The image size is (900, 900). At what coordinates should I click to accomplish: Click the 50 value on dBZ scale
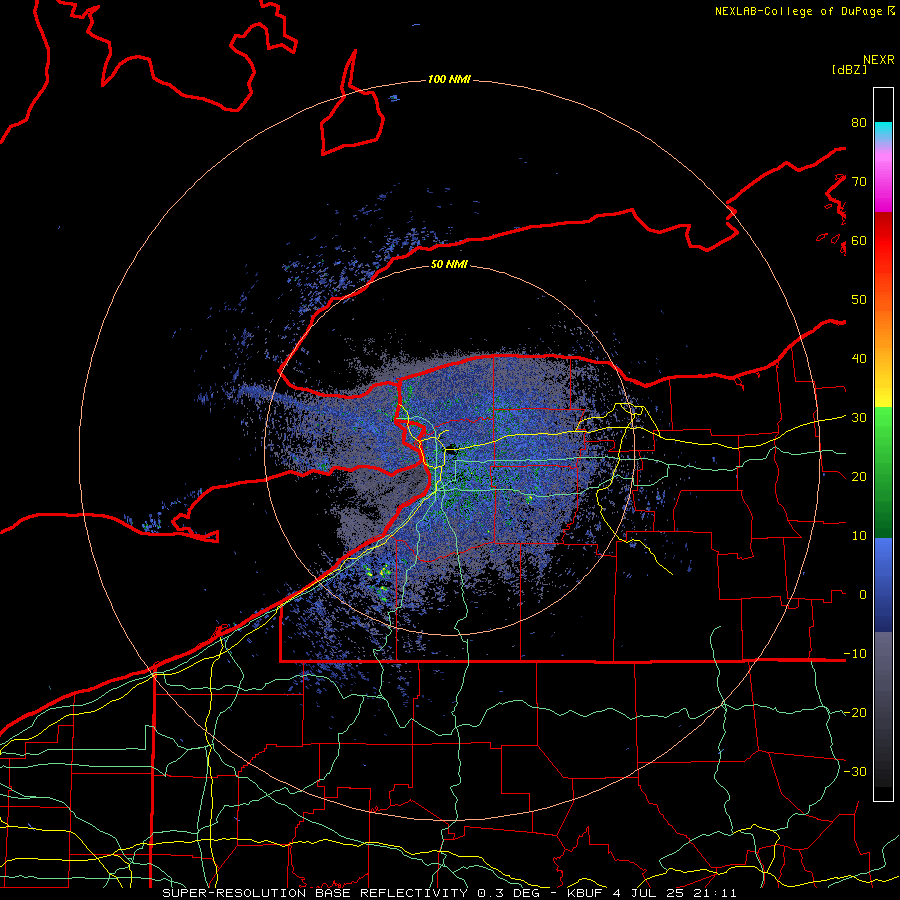(859, 300)
